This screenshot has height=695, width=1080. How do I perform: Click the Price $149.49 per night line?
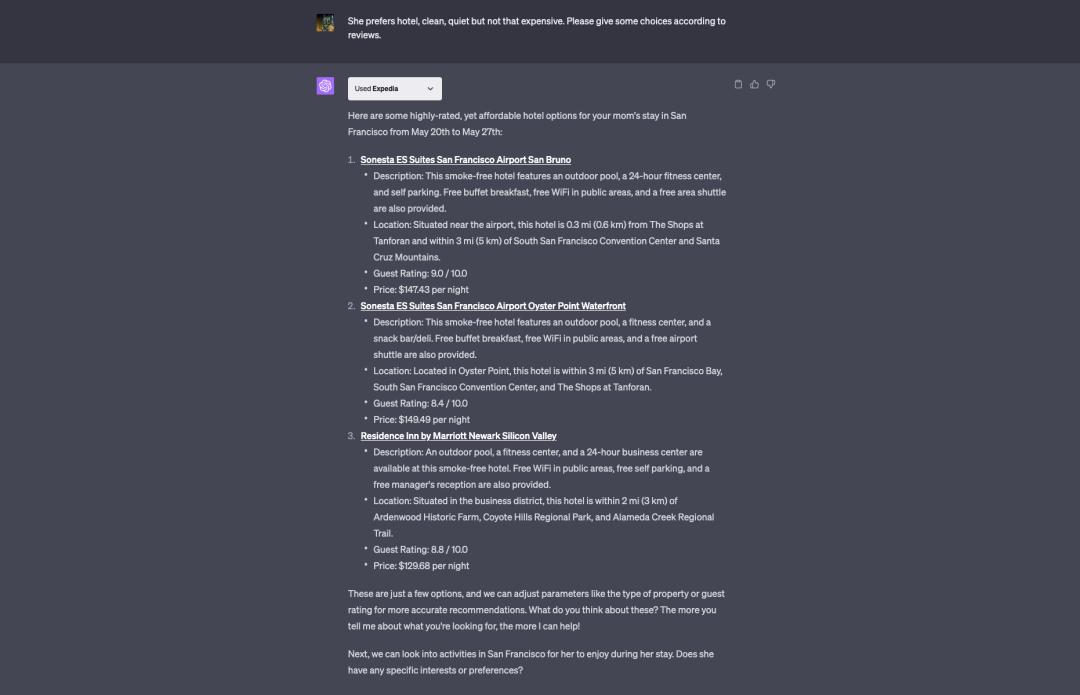pos(422,419)
